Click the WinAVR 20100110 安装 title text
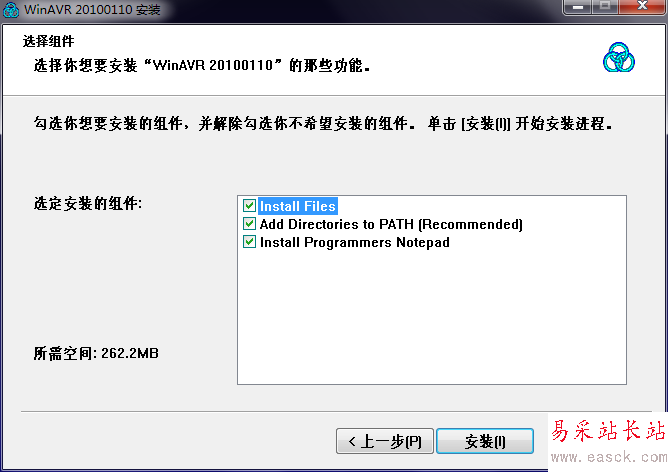Viewport: 668px width, 472px height. point(92,9)
